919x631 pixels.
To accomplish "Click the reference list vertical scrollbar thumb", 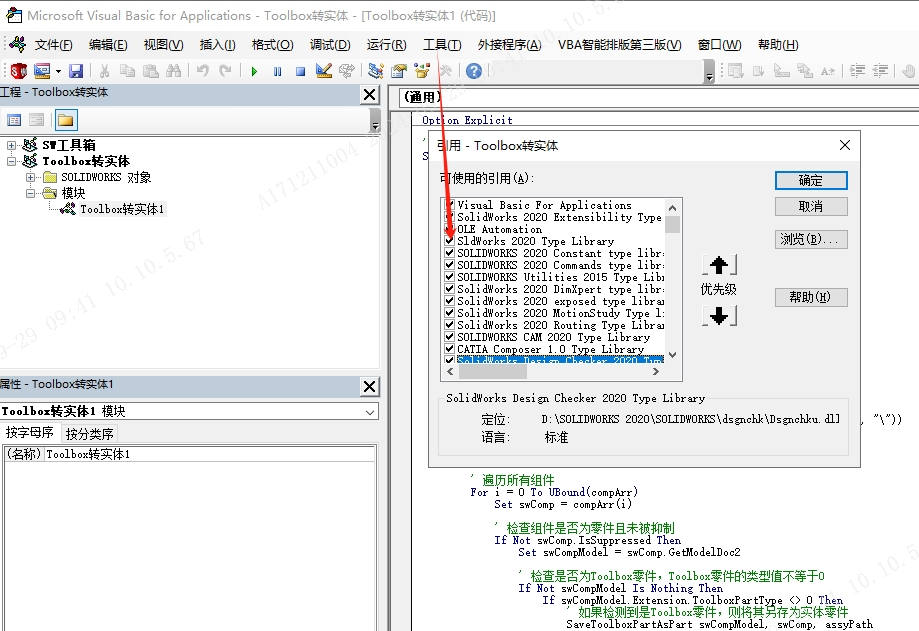I will [672, 224].
